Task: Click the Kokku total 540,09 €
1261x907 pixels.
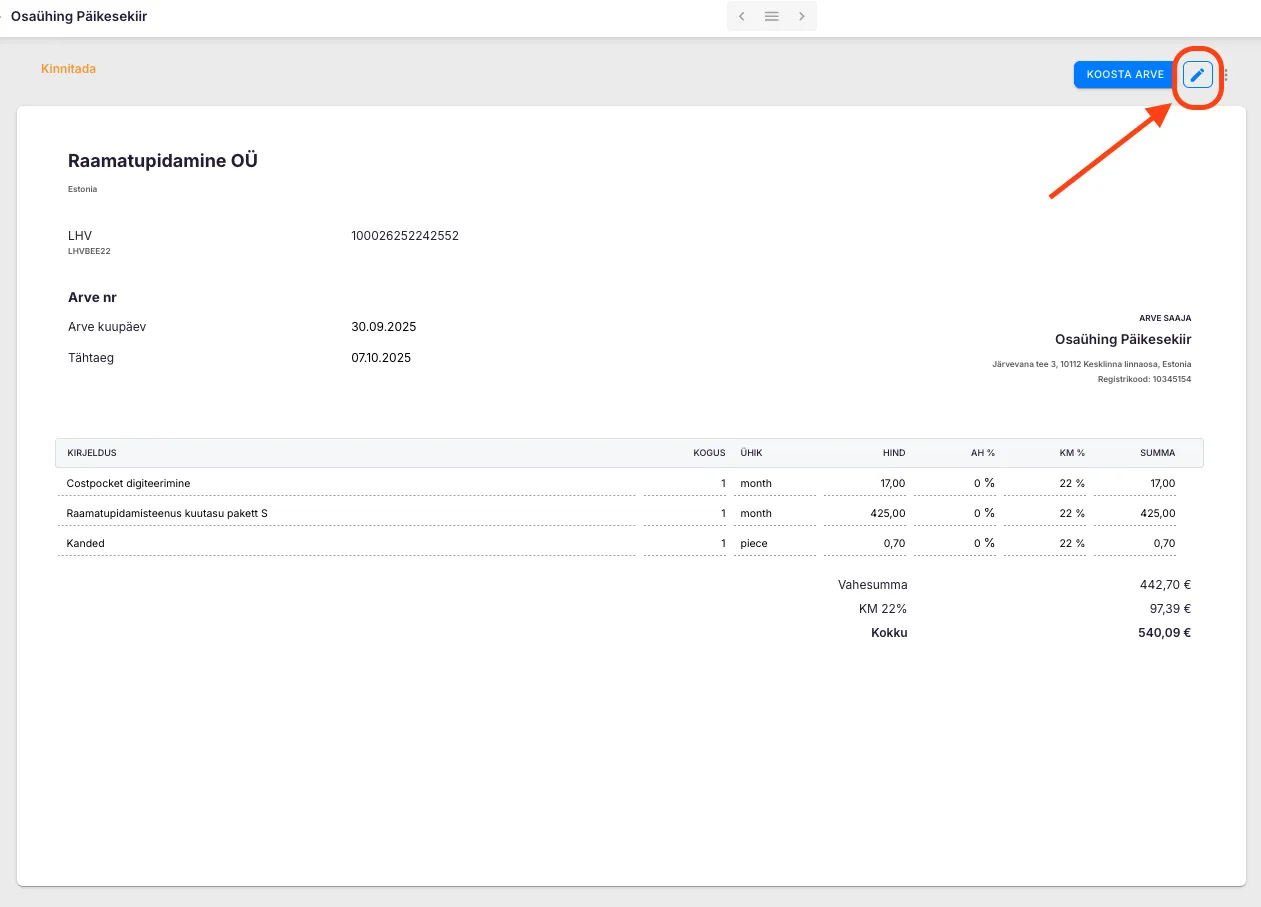Action: click(x=1164, y=632)
